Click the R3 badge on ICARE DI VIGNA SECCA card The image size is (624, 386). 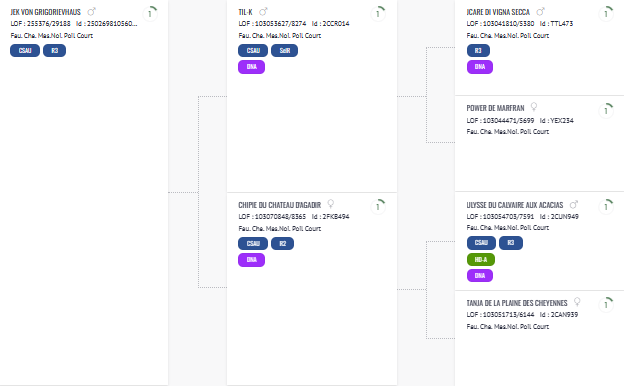478,51
